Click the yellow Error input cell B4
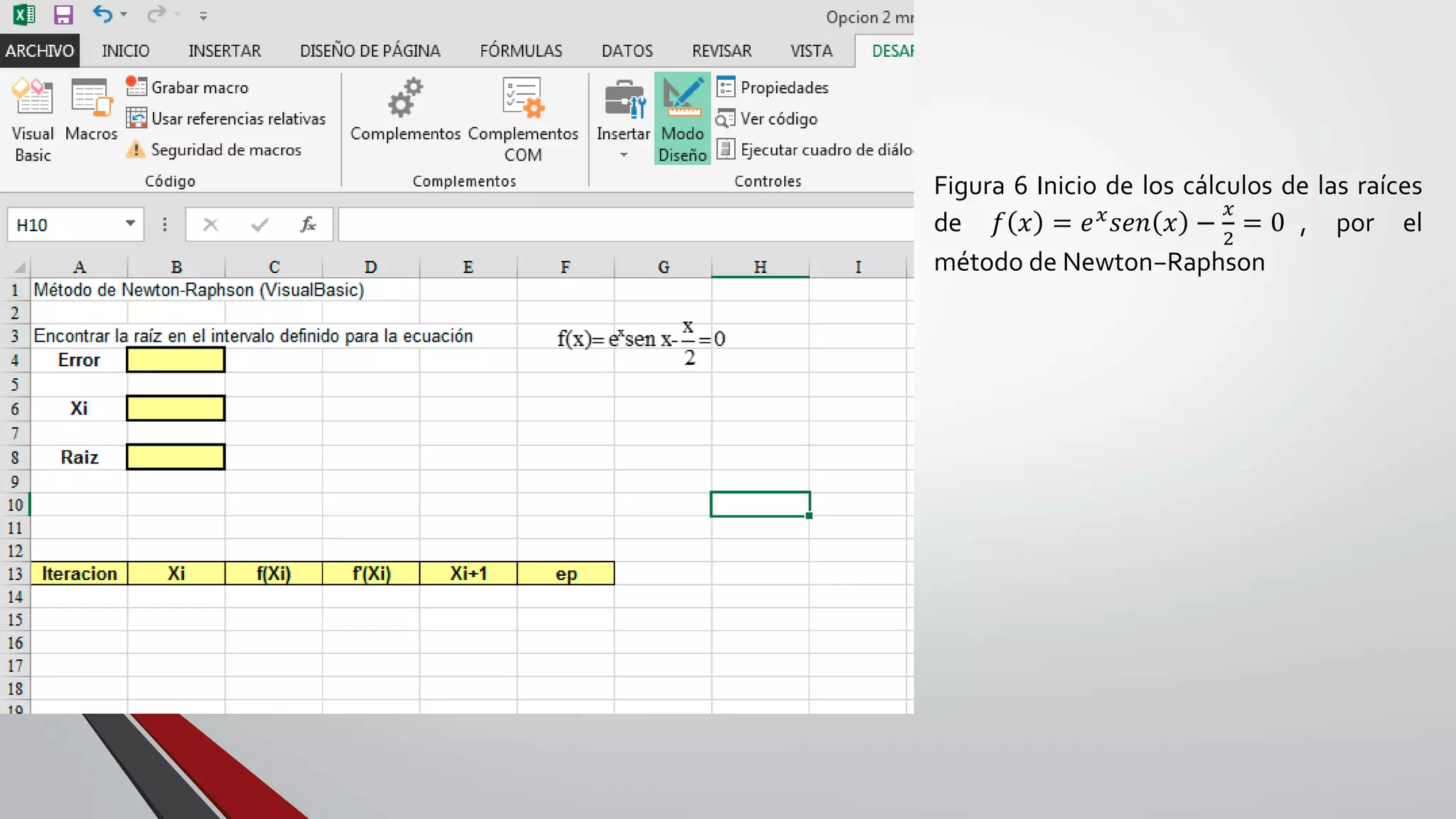The width and height of the screenshot is (1456, 819). (176, 360)
